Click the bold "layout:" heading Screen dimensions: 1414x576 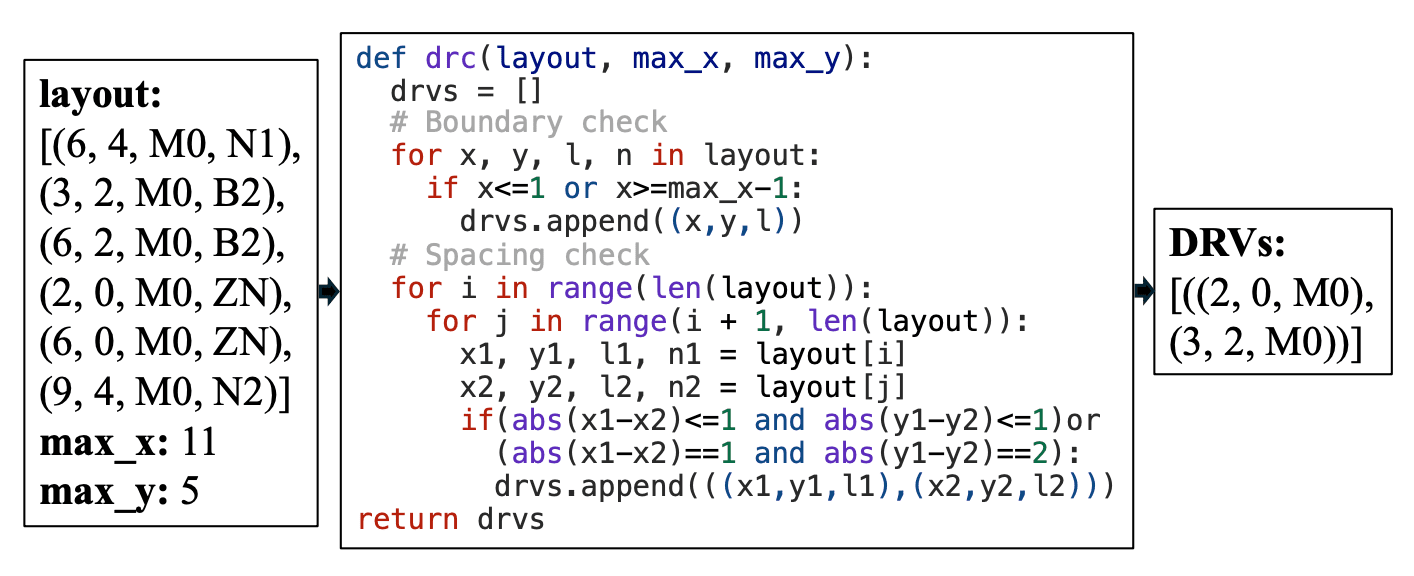click(100, 96)
